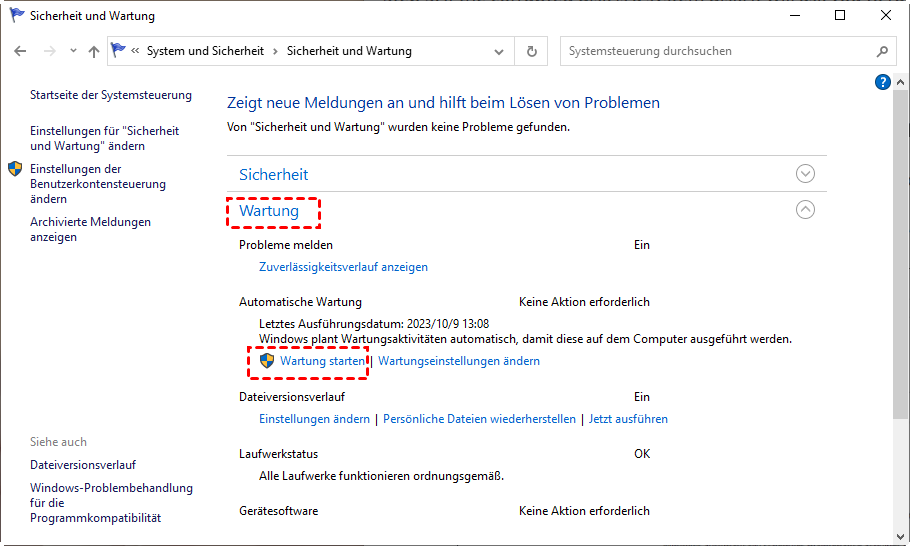Click the OK status of Laufwerkstatus
Screen dimensions: 910x546
coord(642,454)
